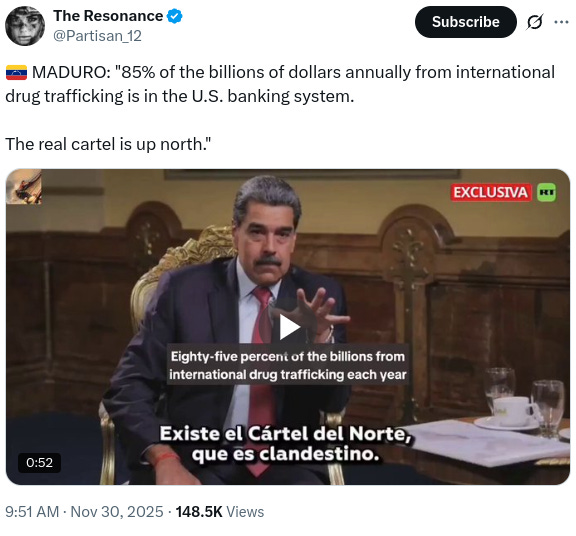Click the Subscribe button
Viewport: 576px width, 536px height.
(465, 22)
